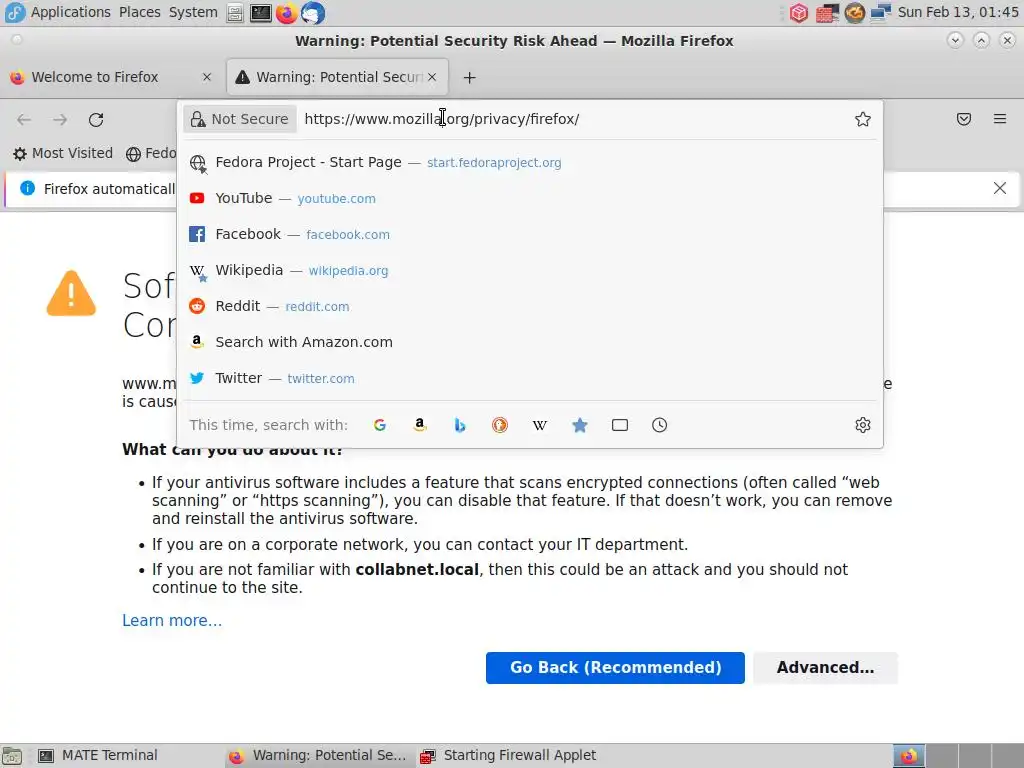This screenshot has width=1024, height=768.
Task: Switch to Firefox Warning window in taskbar
Action: click(318, 756)
